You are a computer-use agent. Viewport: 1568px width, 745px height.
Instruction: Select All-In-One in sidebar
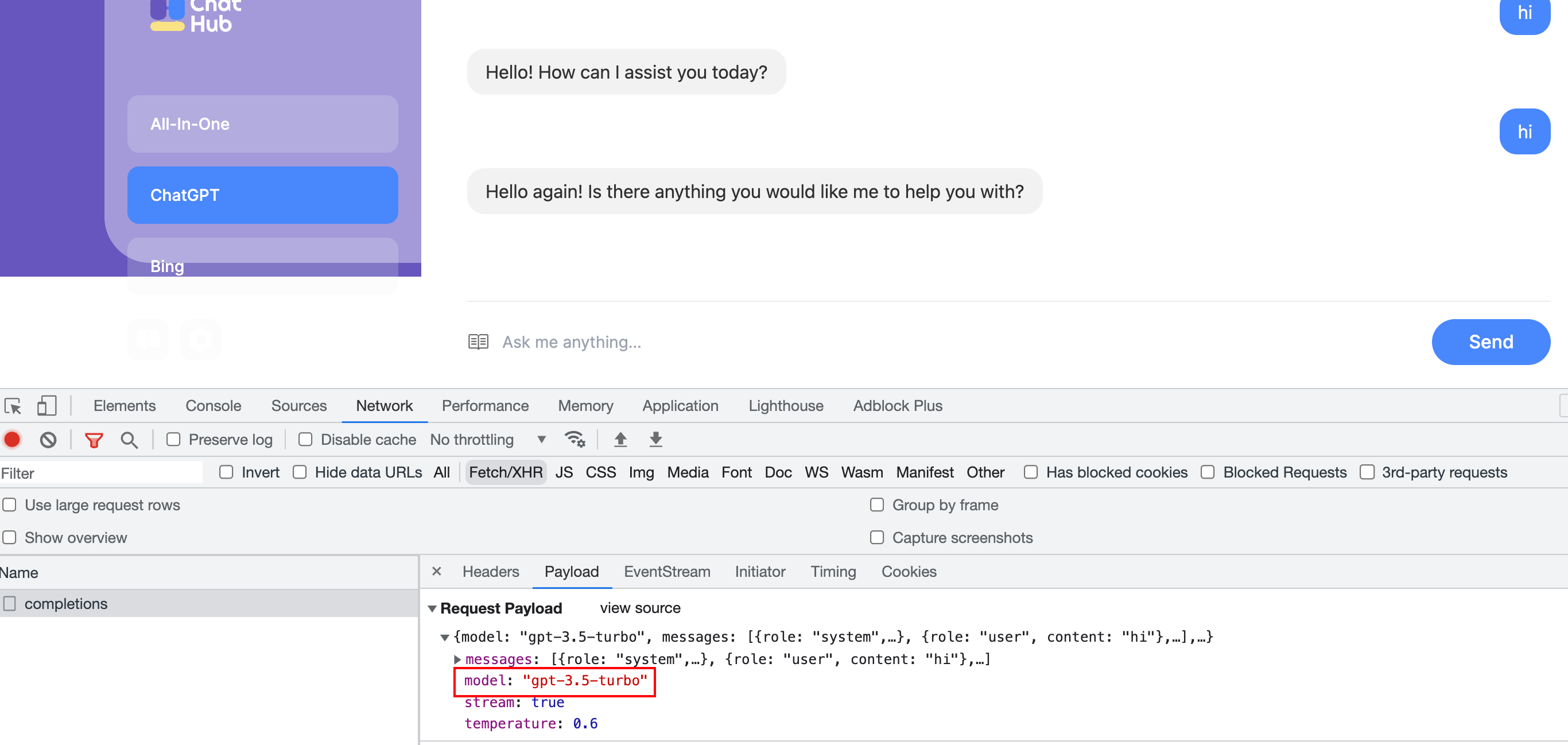[x=262, y=123]
